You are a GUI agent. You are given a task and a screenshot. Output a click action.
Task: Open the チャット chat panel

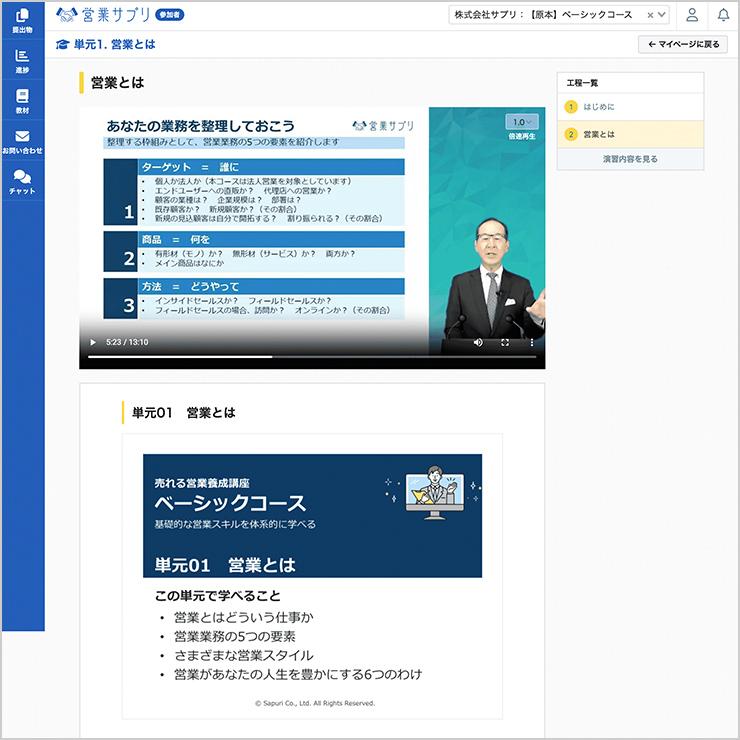tap(22, 182)
